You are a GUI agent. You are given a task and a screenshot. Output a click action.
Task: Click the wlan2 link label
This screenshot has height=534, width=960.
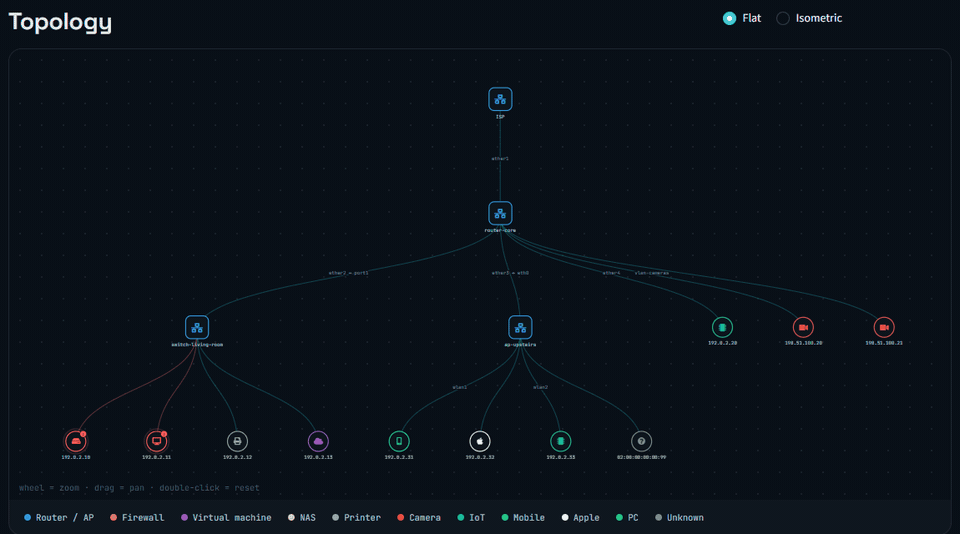click(x=541, y=387)
